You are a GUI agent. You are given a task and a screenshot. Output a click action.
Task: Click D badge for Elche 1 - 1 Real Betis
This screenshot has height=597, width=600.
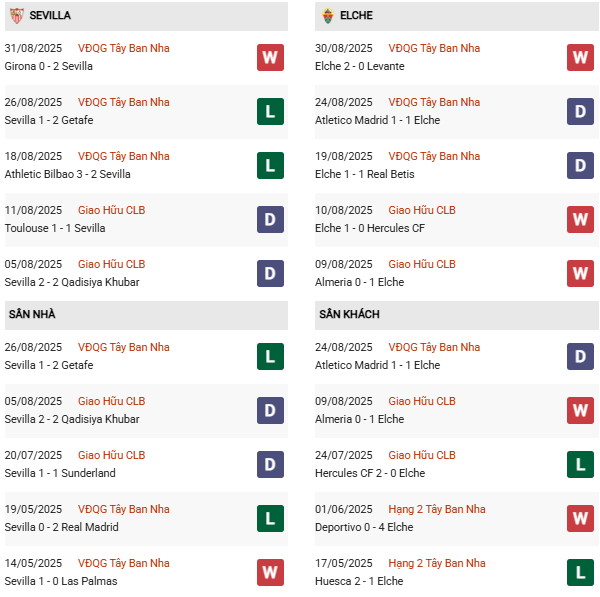580,165
